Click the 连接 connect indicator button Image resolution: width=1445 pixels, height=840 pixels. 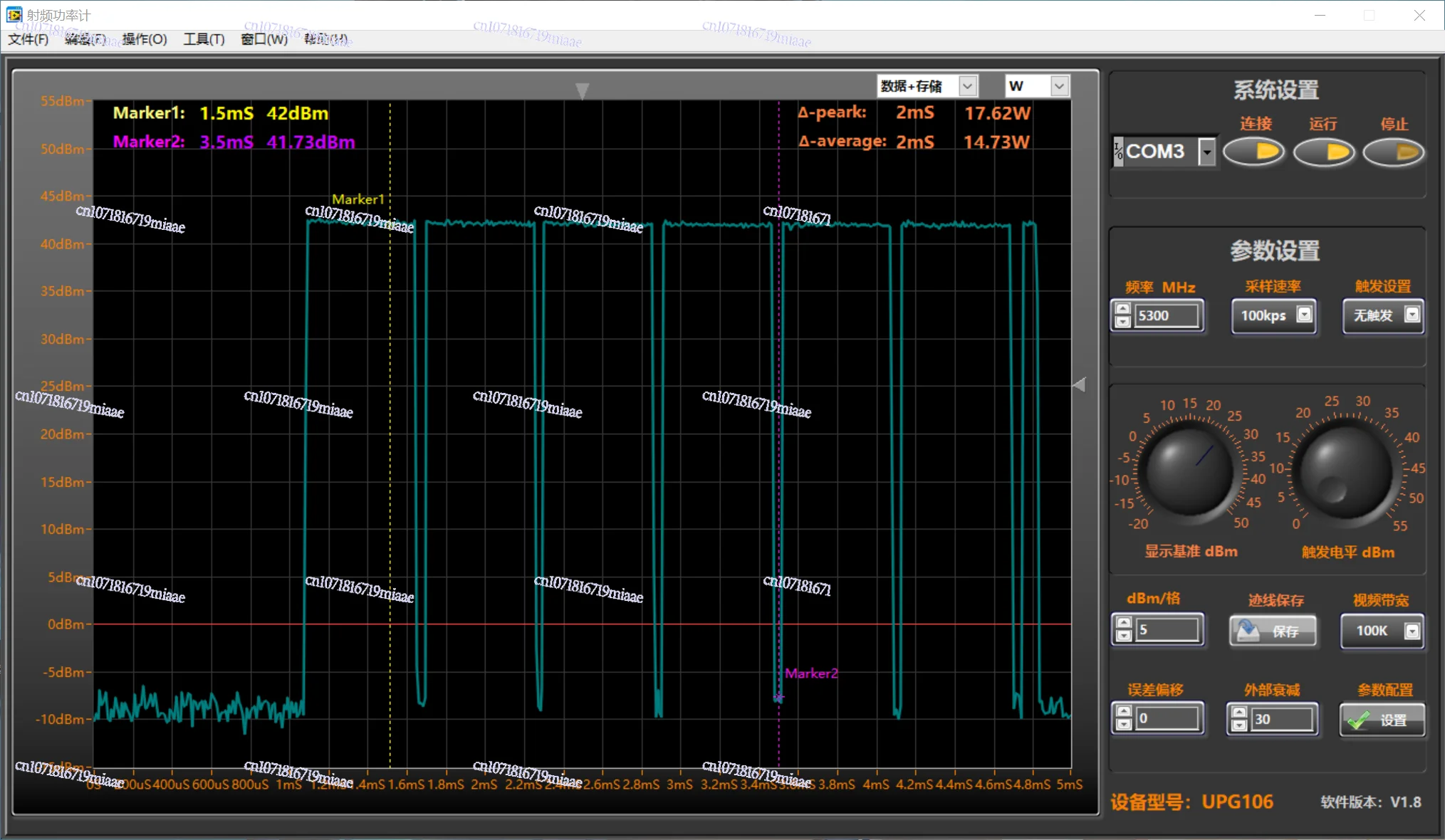[1254, 152]
